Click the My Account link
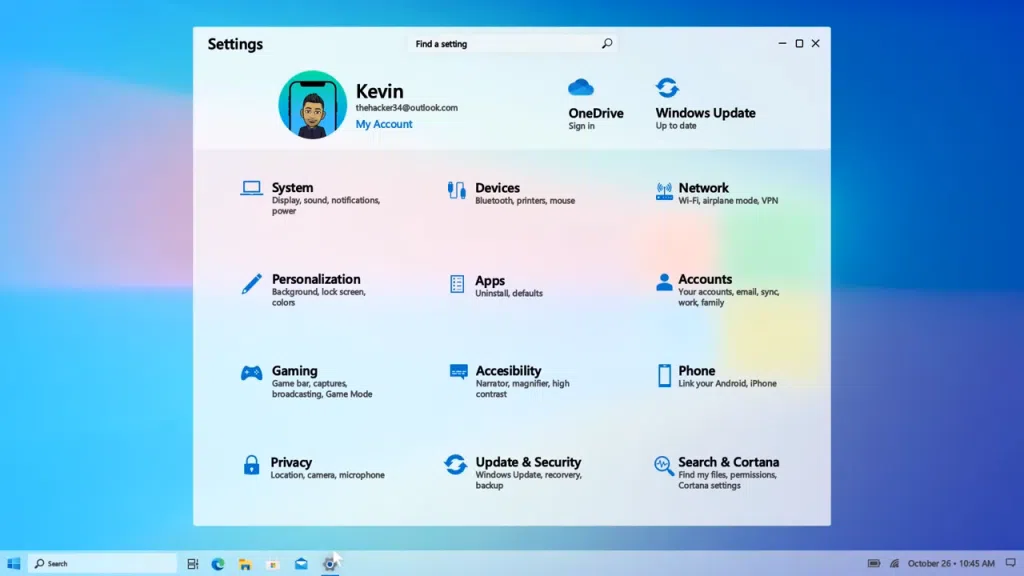This screenshot has width=1024, height=576. (x=383, y=124)
